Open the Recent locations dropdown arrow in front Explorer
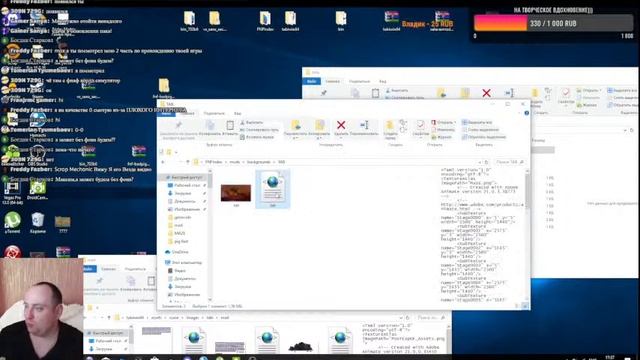 (180, 162)
